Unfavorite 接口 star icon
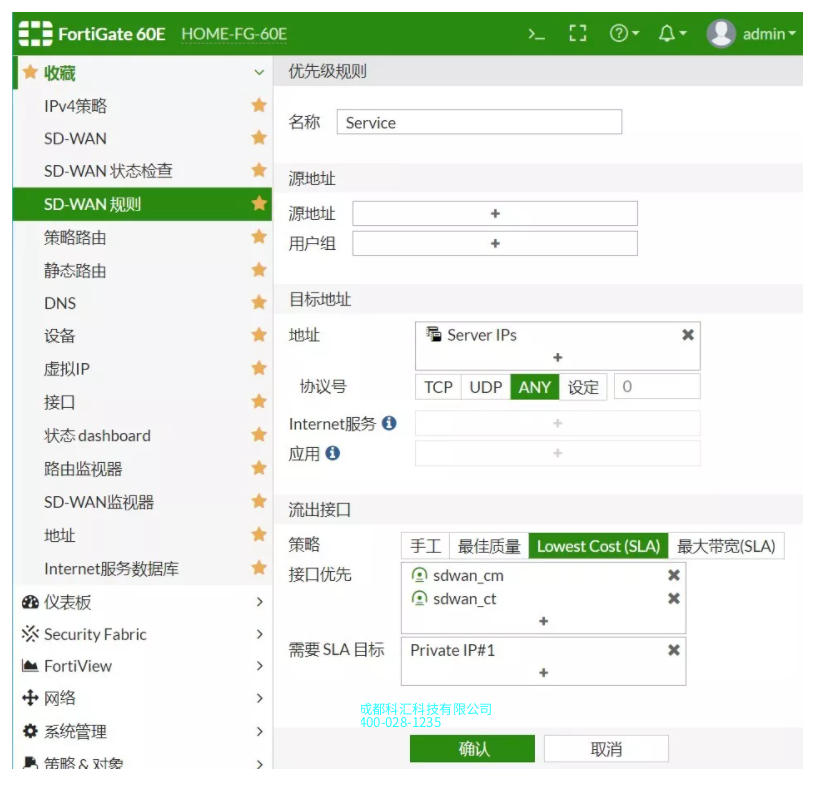This screenshot has height=787, width=816. [x=259, y=401]
